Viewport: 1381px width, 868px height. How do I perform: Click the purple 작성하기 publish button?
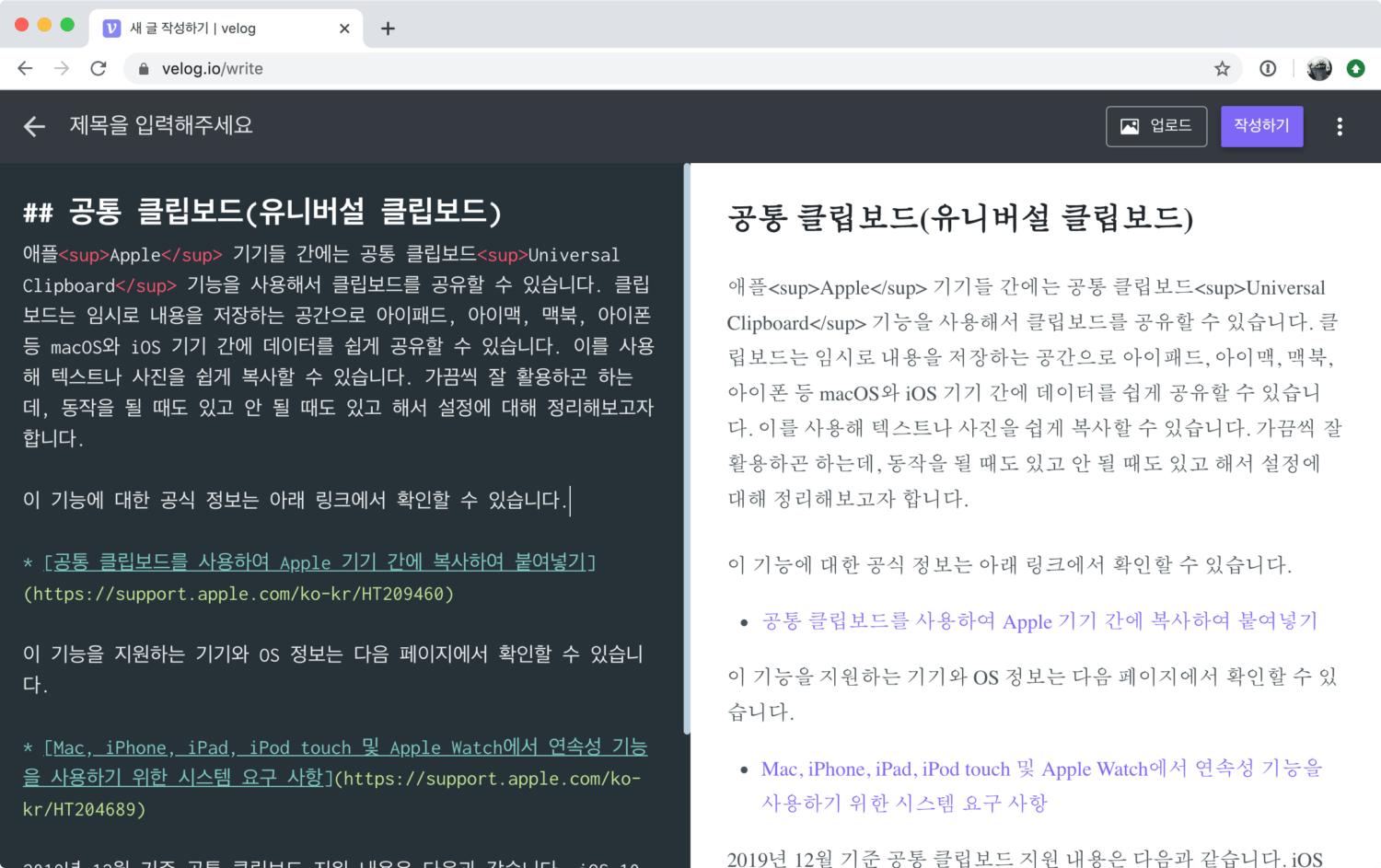[1261, 126]
